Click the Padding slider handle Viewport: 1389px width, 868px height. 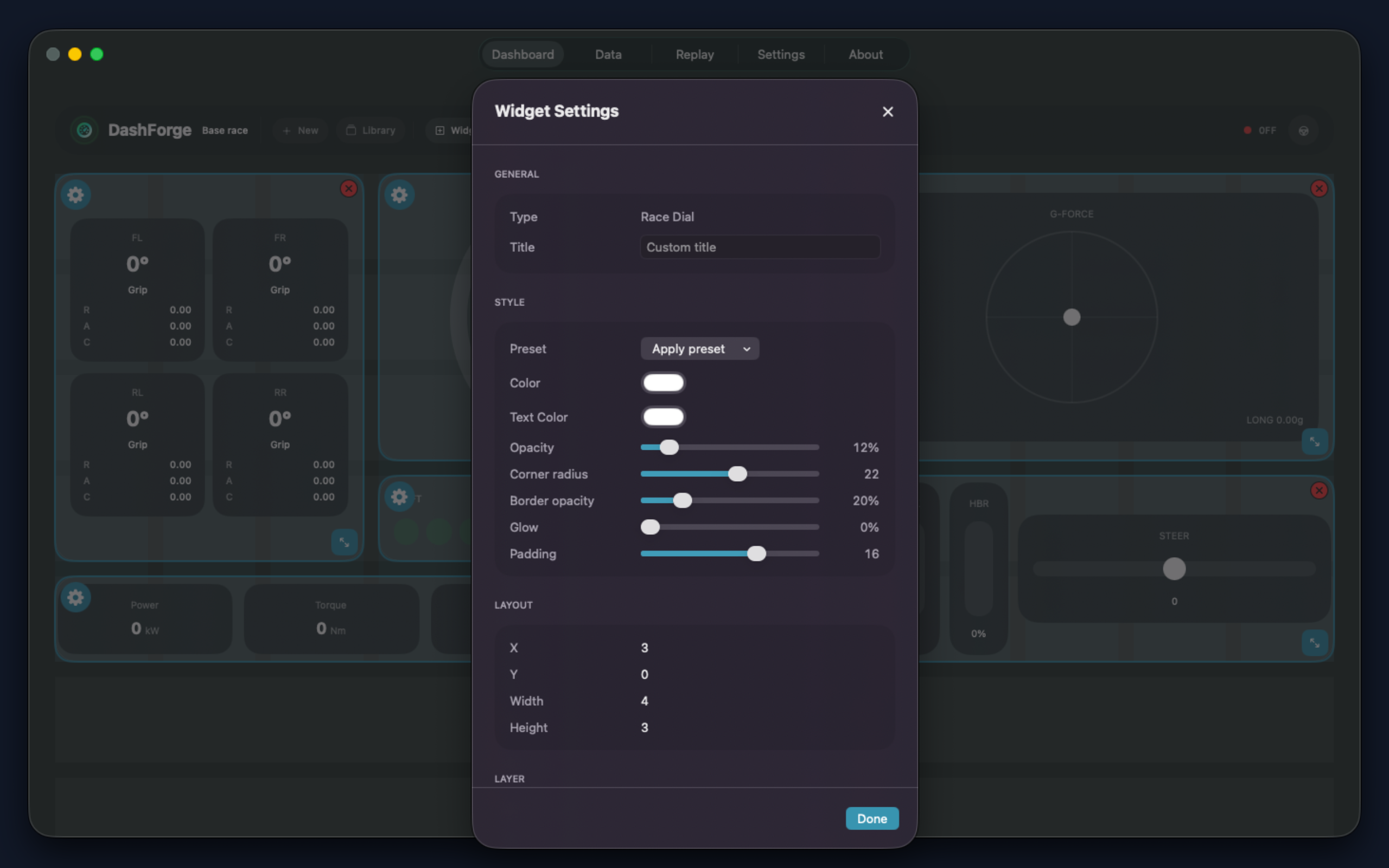click(x=756, y=553)
